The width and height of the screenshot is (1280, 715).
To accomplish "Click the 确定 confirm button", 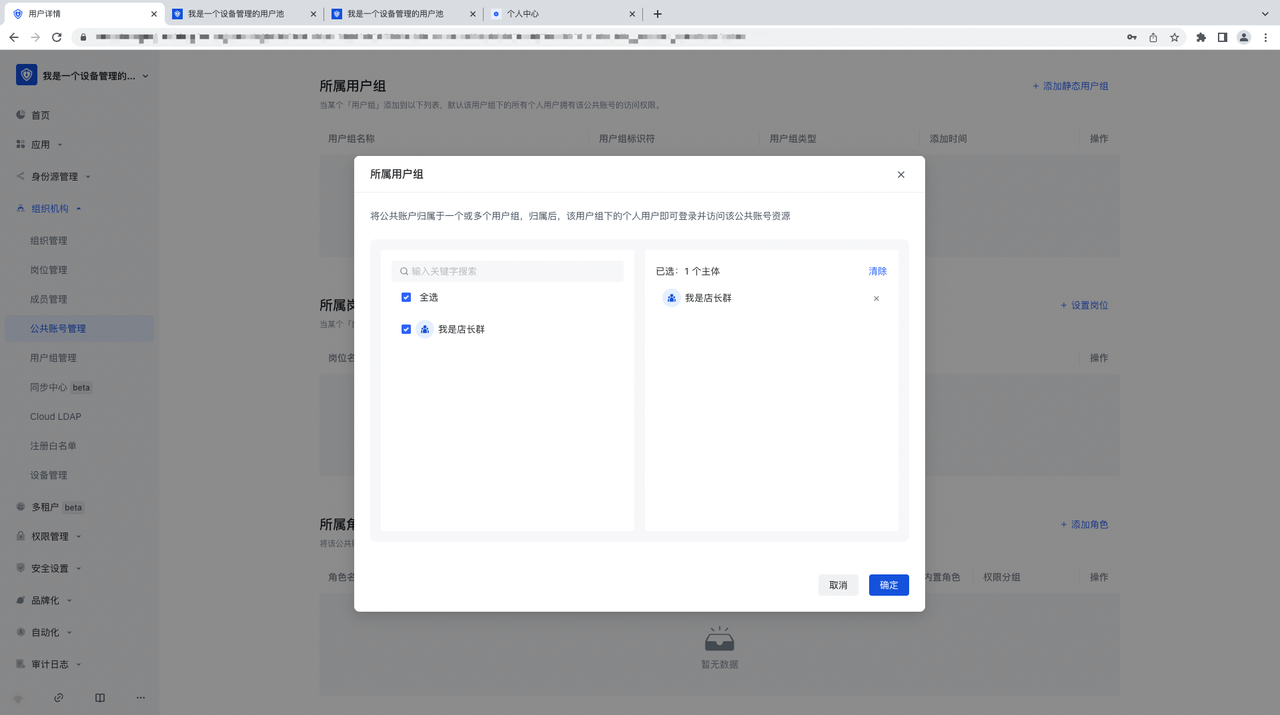I will click(x=888, y=585).
